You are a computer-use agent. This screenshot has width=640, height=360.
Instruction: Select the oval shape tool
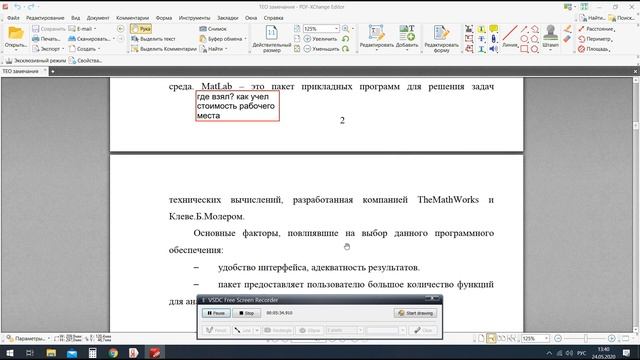[x=524, y=39]
